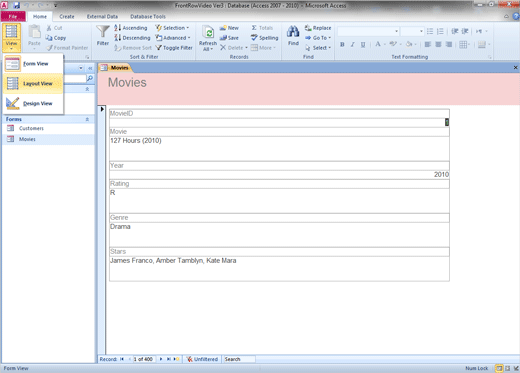This screenshot has width=520, height=373.
Task: Center align text
Action: (x=438, y=44)
